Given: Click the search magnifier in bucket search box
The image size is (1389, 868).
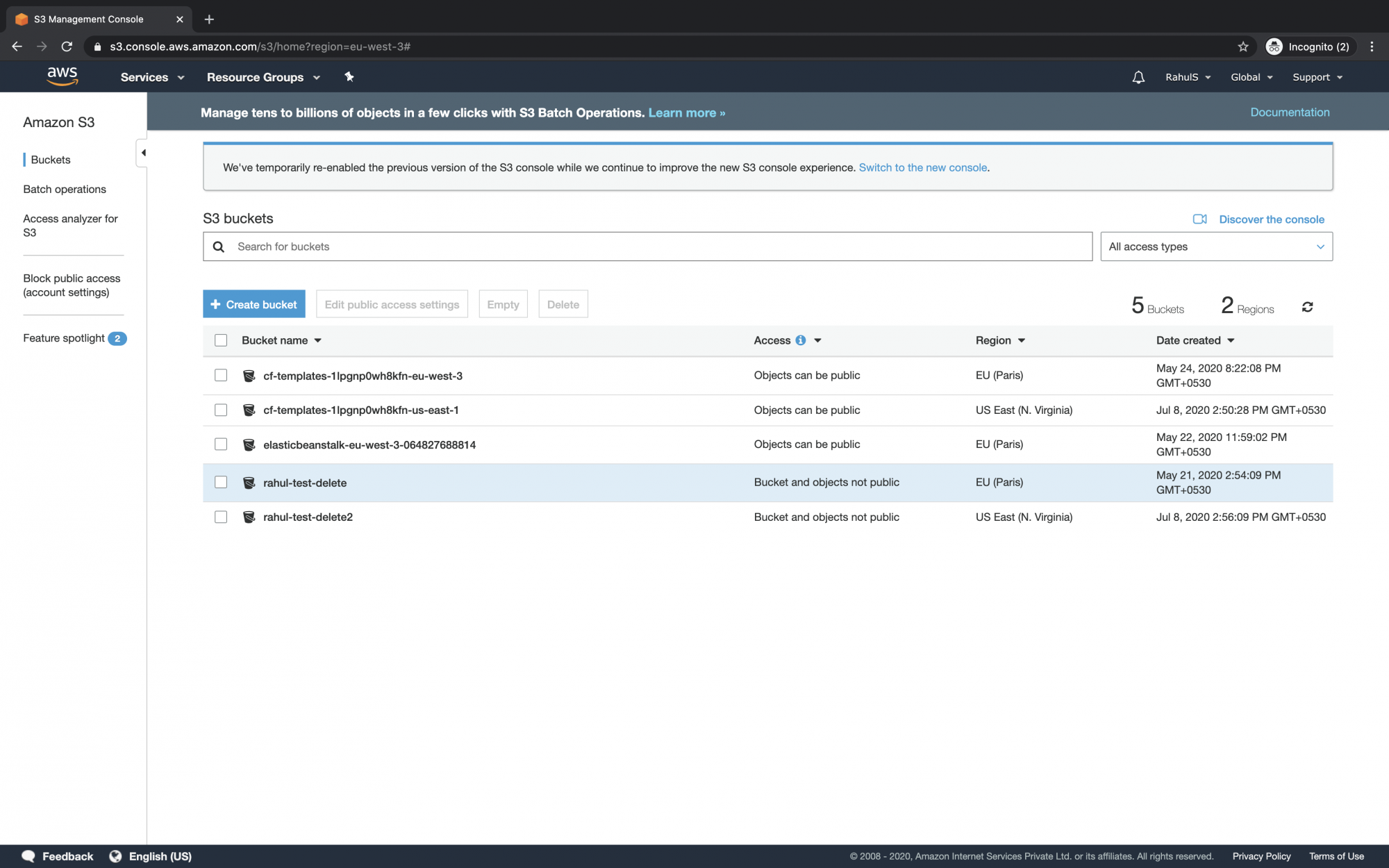Looking at the screenshot, I should pyautogui.click(x=219, y=247).
